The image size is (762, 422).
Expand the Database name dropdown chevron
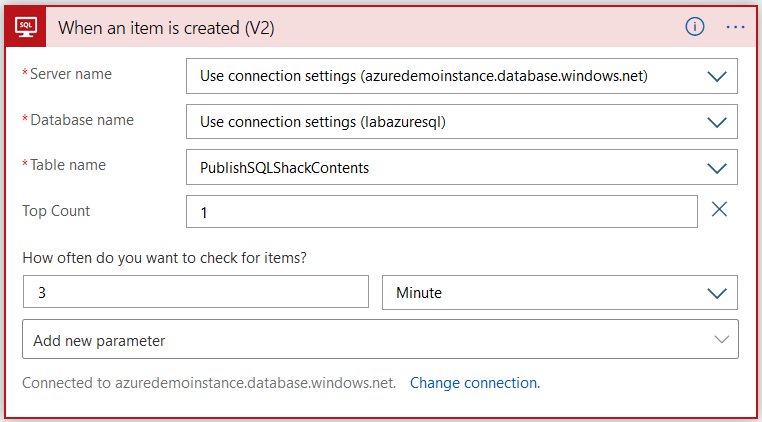(716, 122)
